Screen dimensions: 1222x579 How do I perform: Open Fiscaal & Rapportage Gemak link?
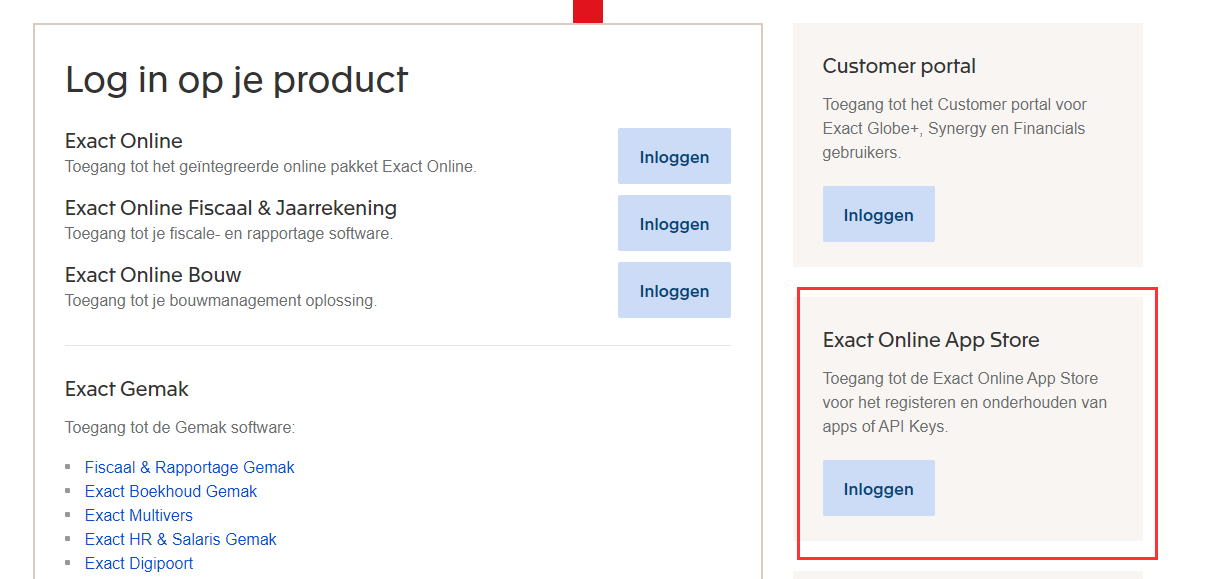190,467
